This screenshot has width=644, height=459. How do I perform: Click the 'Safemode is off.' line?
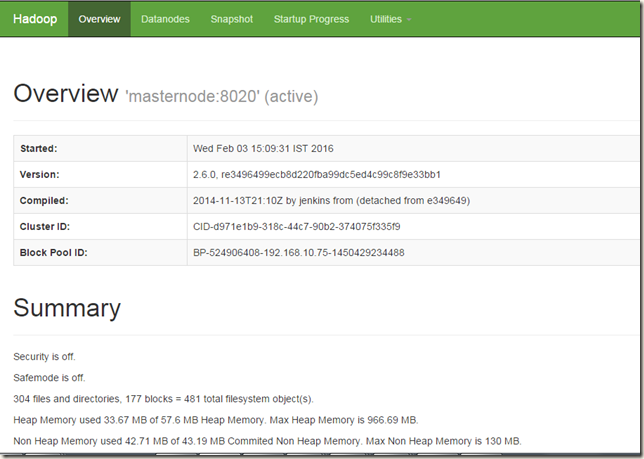[x=49, y=378]
